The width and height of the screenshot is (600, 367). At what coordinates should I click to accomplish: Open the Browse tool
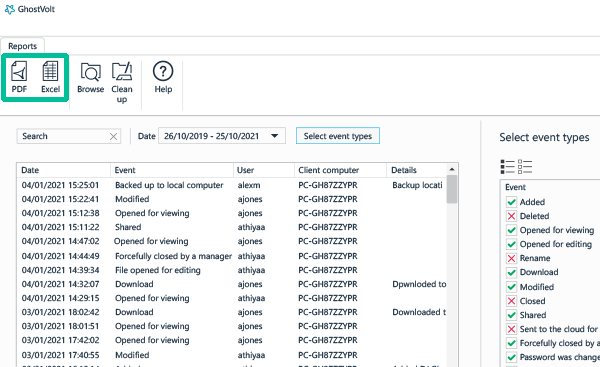coord(91,78)
